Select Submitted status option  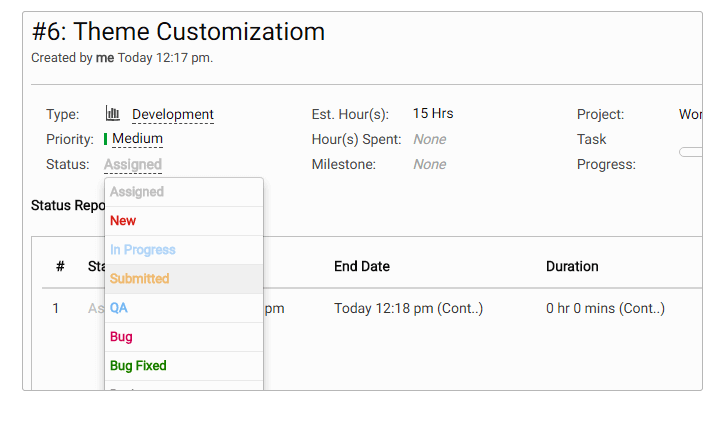(x=184, y=279)
